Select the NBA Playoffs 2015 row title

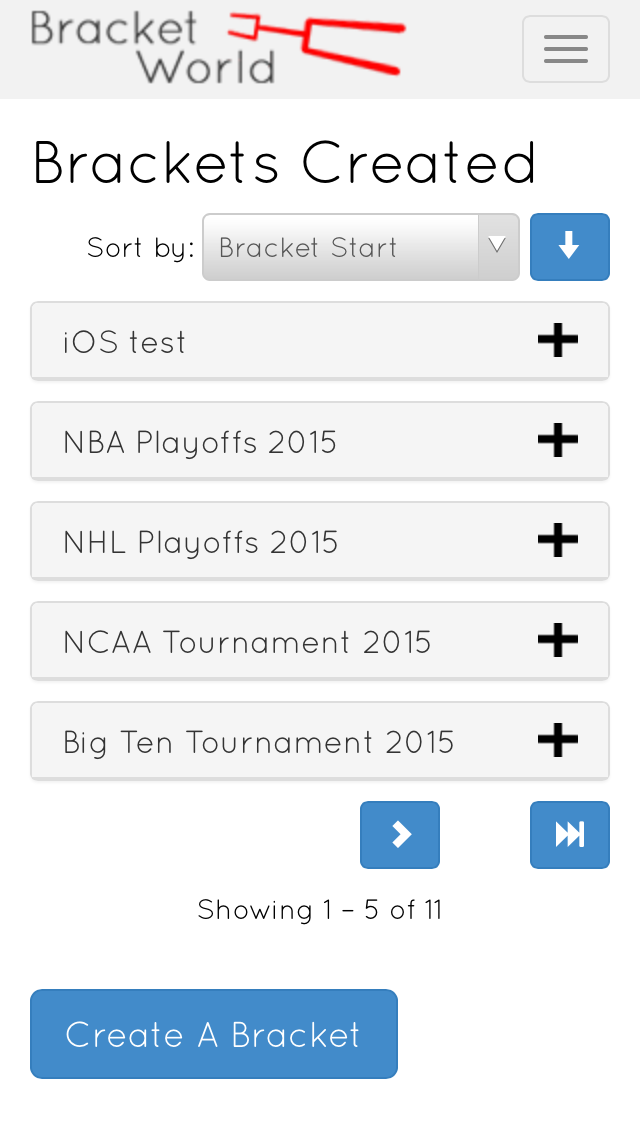pos(200,442)
